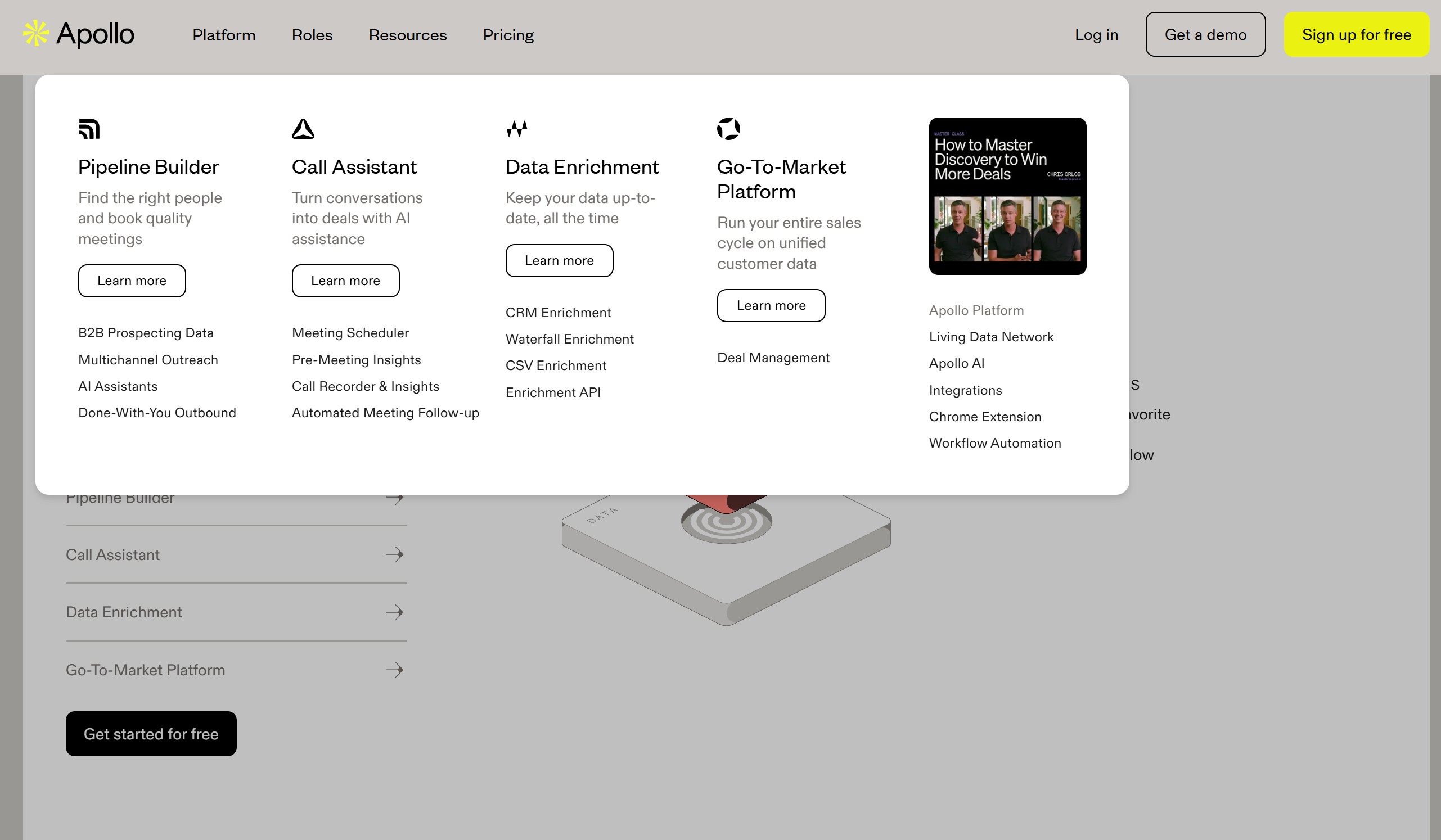
Task: Click the Go-To-Market Platform heading in menu
Action: click(x=781, y=179)
